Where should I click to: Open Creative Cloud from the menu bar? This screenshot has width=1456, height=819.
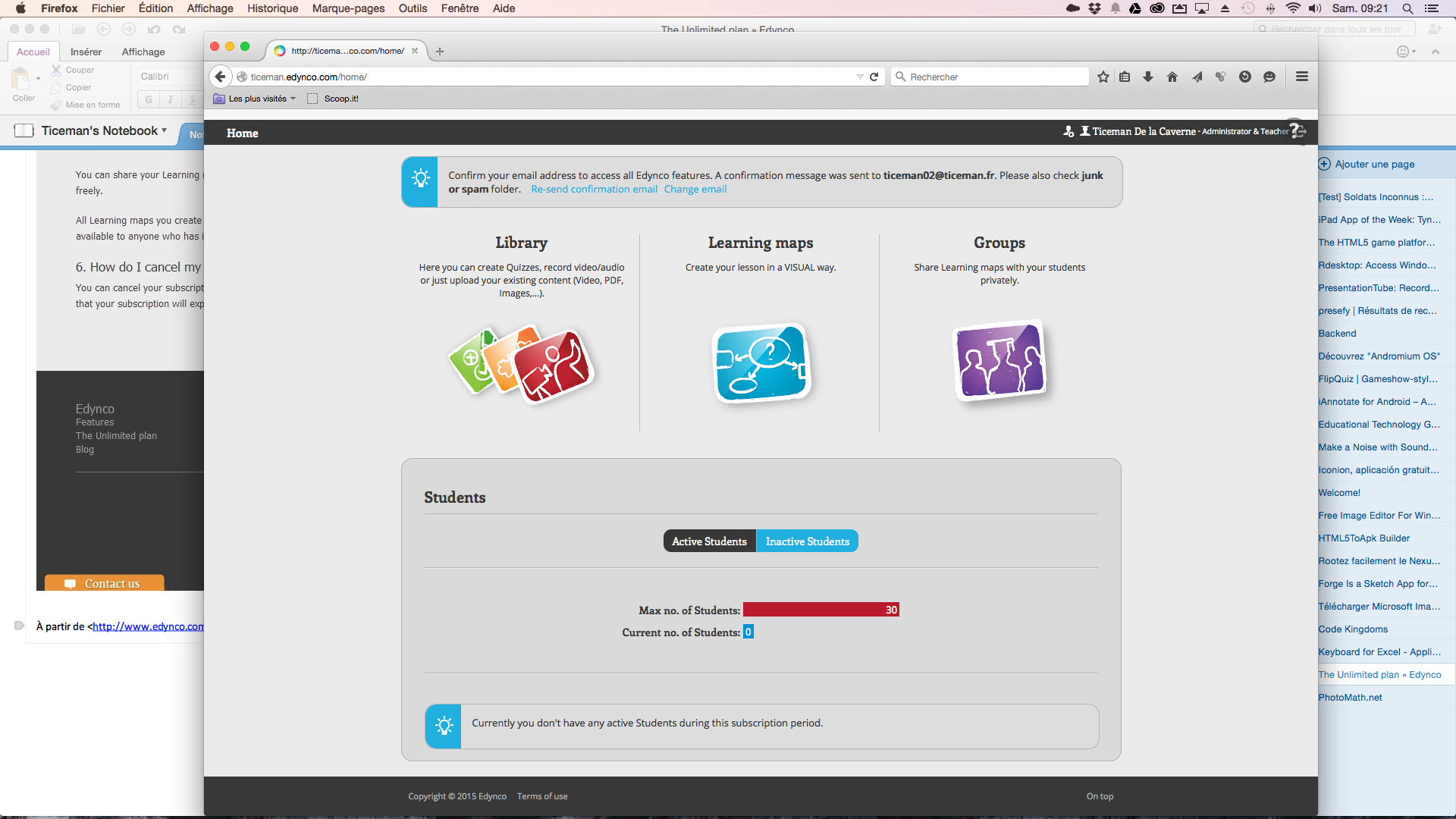(1157, 8)
